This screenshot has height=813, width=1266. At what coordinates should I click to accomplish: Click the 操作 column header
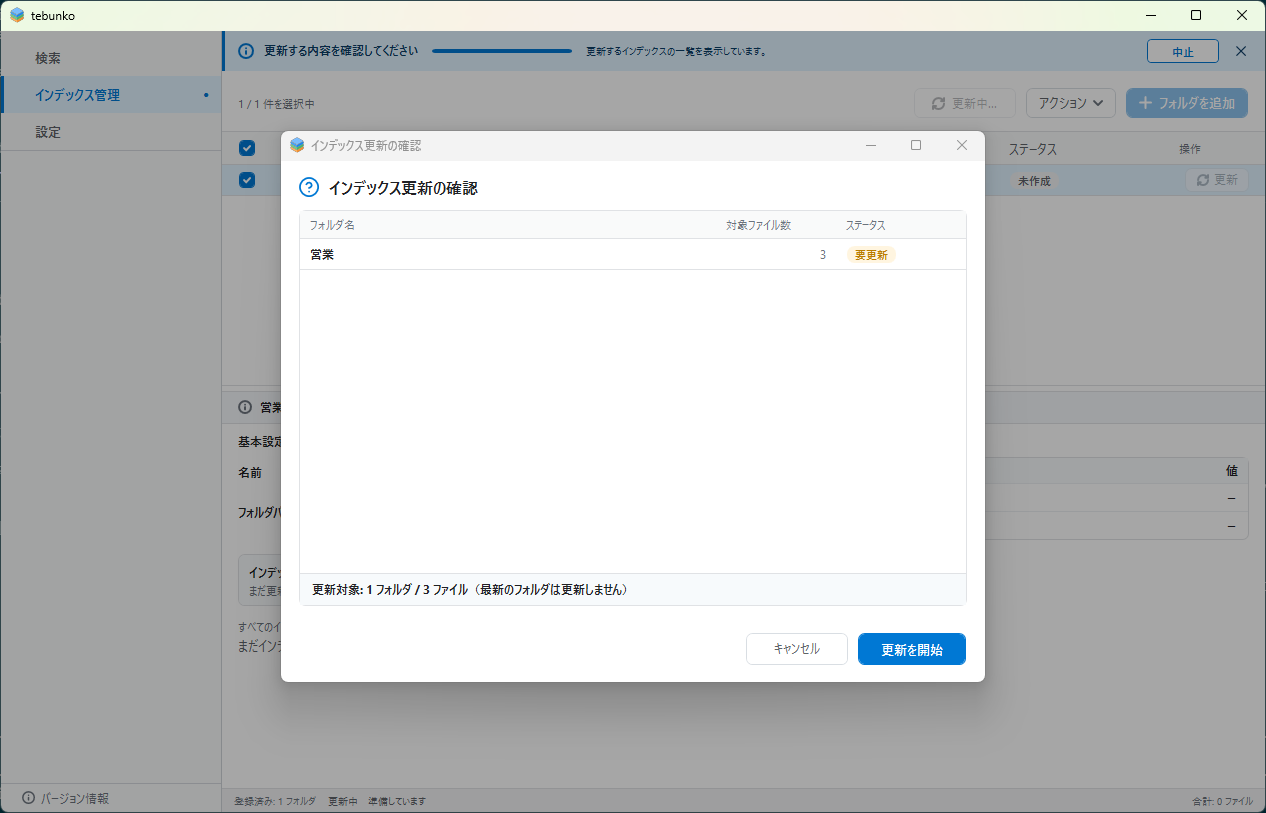[x=1190, y=149]
